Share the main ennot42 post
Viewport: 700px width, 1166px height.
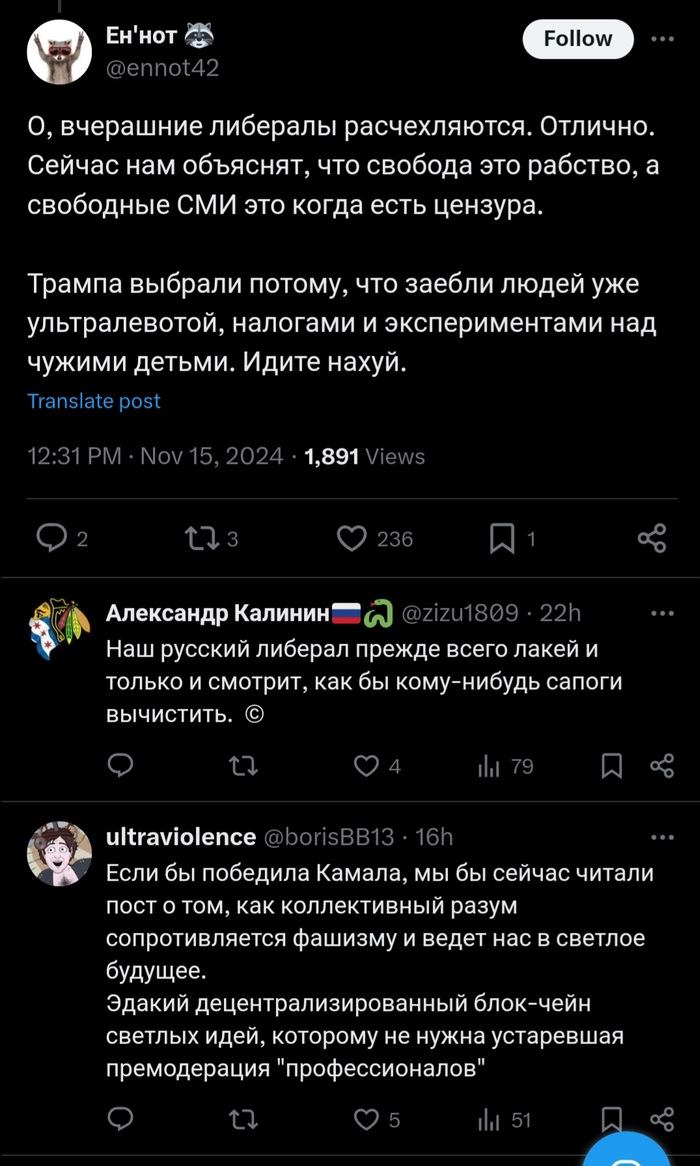point(651,539)
